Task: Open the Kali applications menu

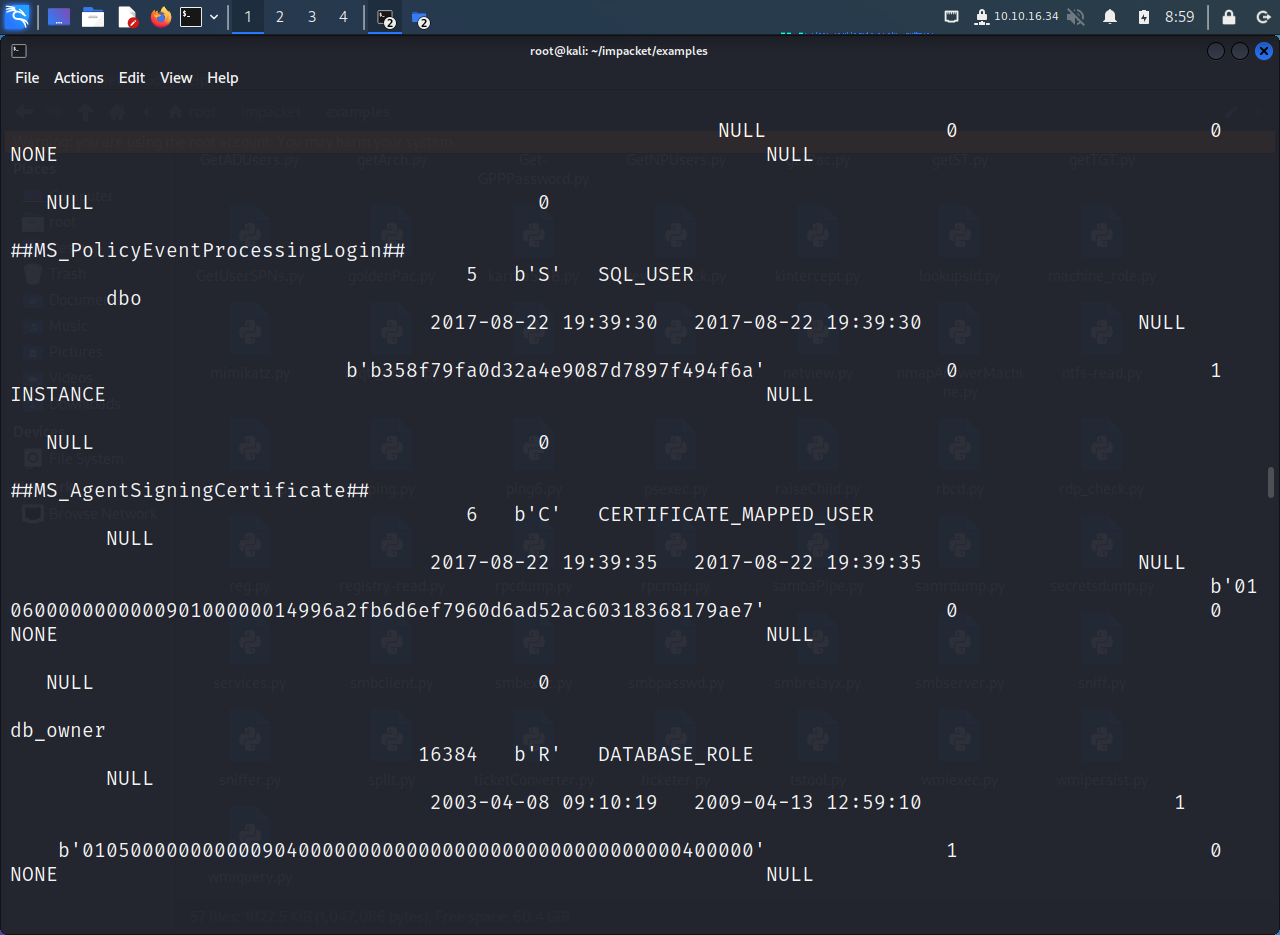Action: click(x=17, y=16)
